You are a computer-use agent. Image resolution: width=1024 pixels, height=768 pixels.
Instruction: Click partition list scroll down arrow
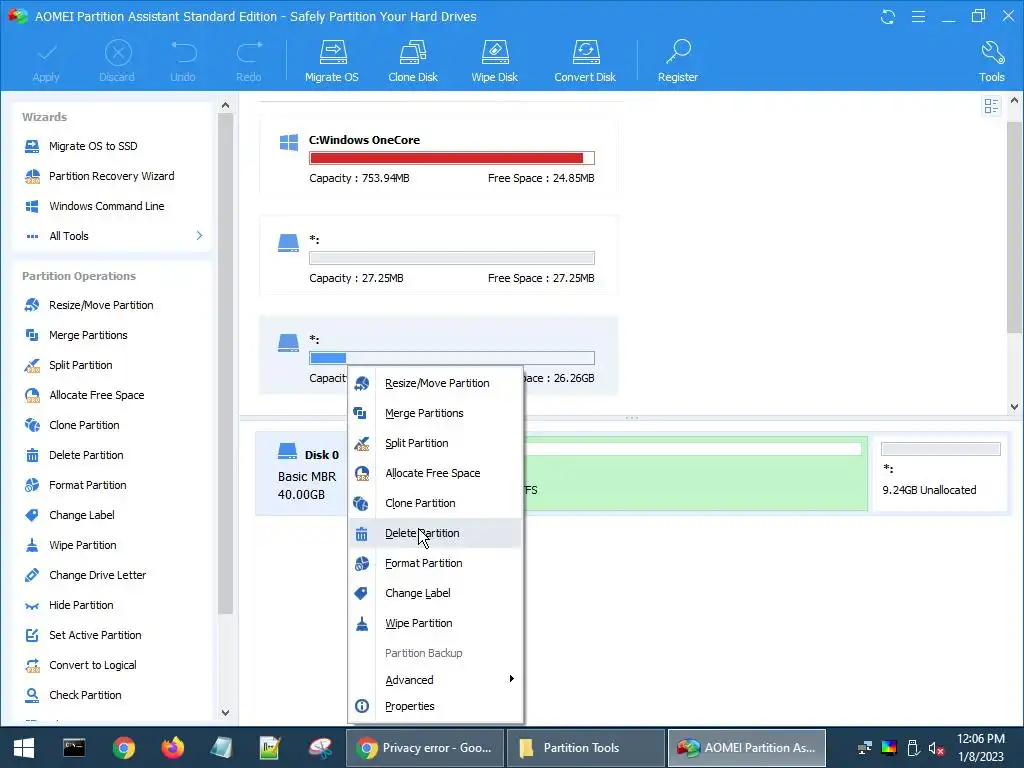pos(1014,406)
